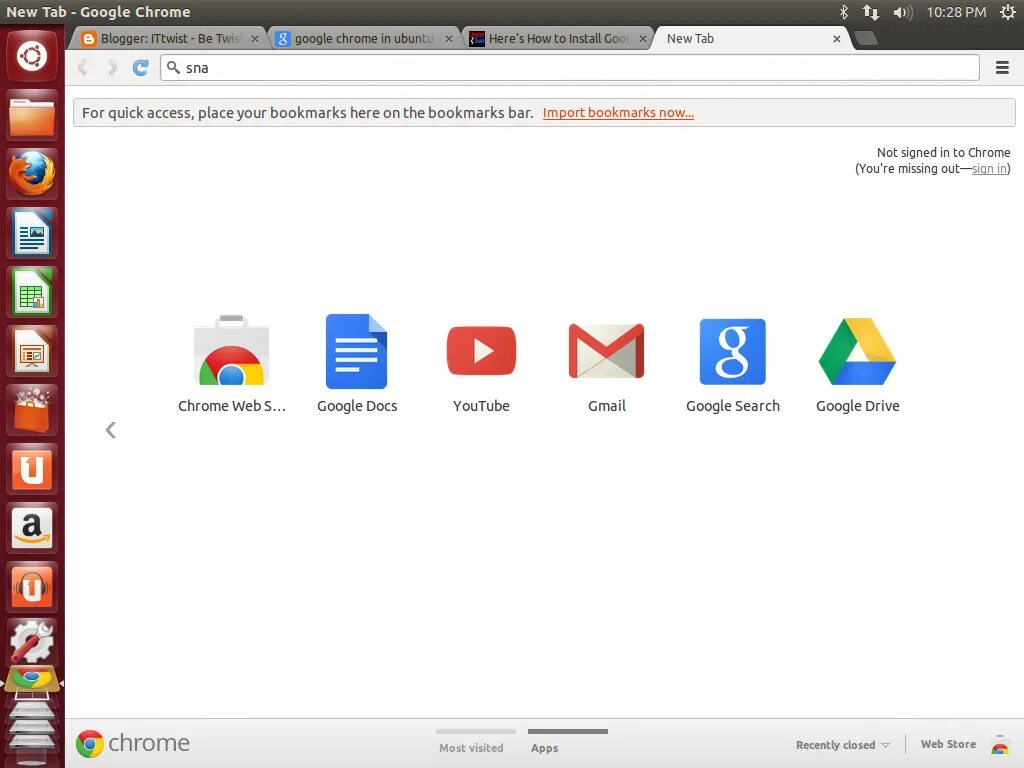Open the YouTube app icon

481,351
